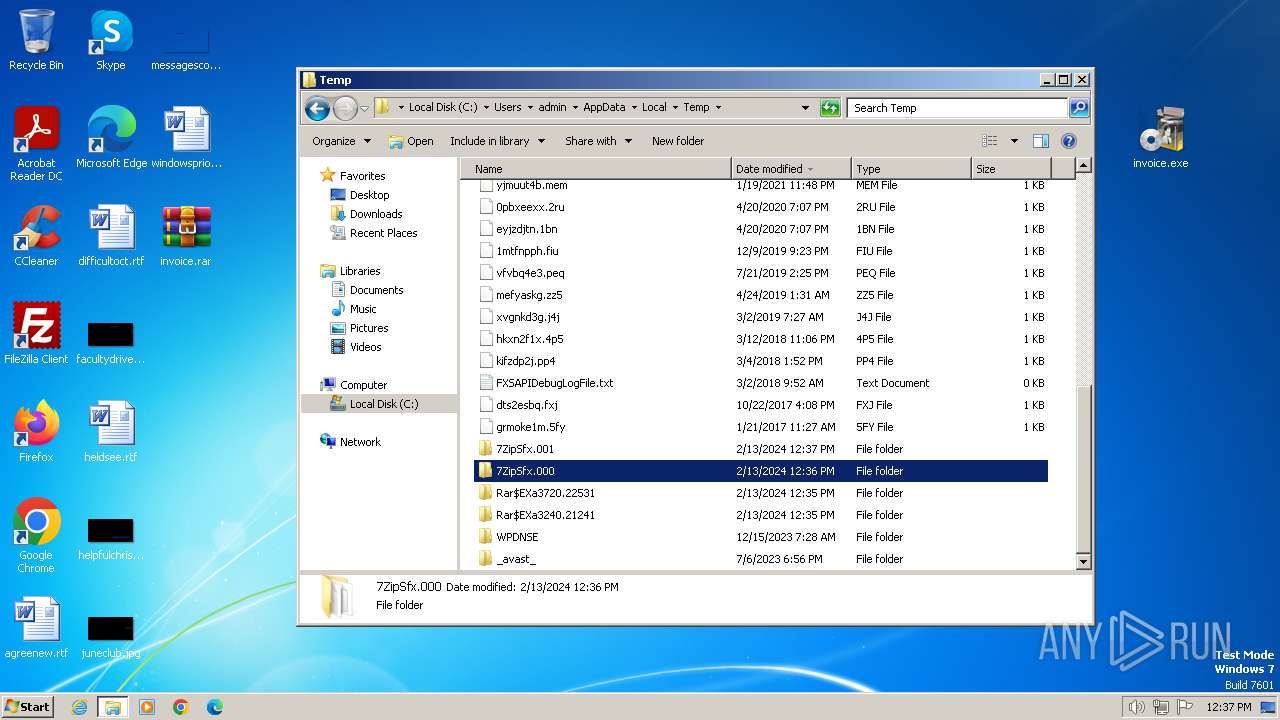1280x720 pixels.
Task: Open Explorer help question mark
Action: pyautogui.click(x=1068, y=141)
